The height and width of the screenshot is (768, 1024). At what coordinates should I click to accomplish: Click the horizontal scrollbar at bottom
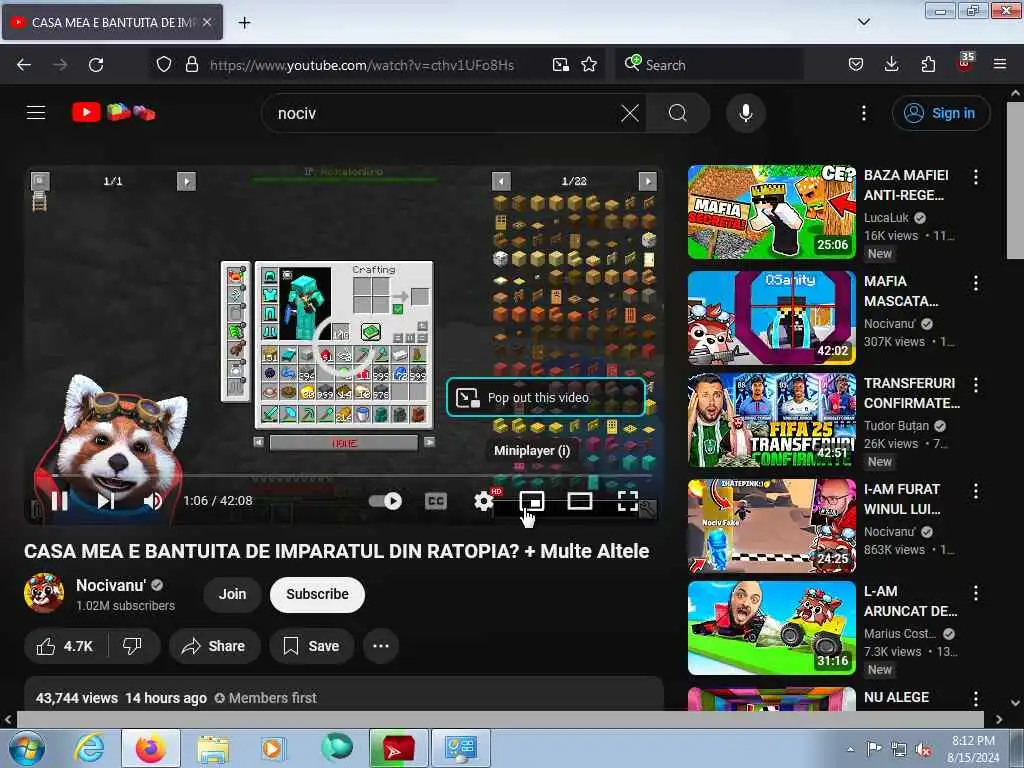click(x=500, y=719)
